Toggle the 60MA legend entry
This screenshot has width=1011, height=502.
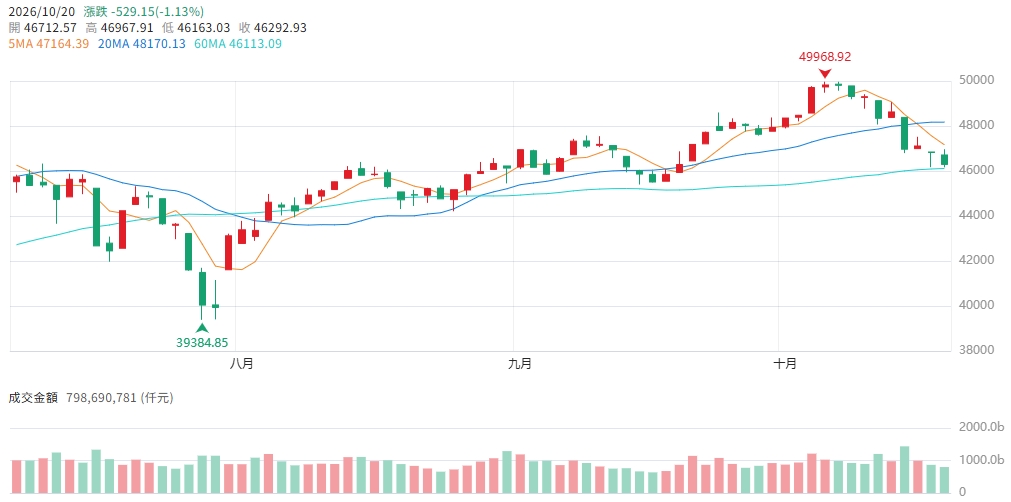click(x=237, y=44)
